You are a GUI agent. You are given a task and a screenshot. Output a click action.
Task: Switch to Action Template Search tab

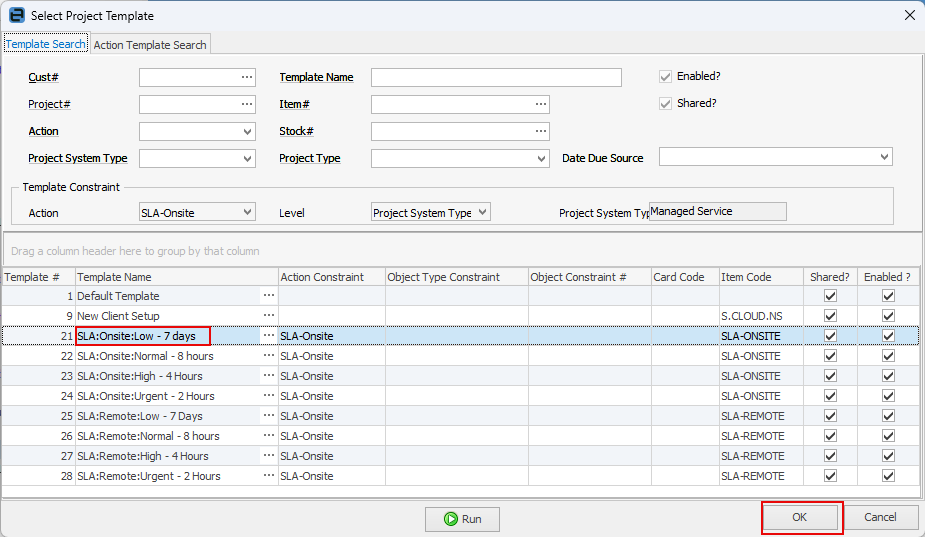tap(150, 45)
